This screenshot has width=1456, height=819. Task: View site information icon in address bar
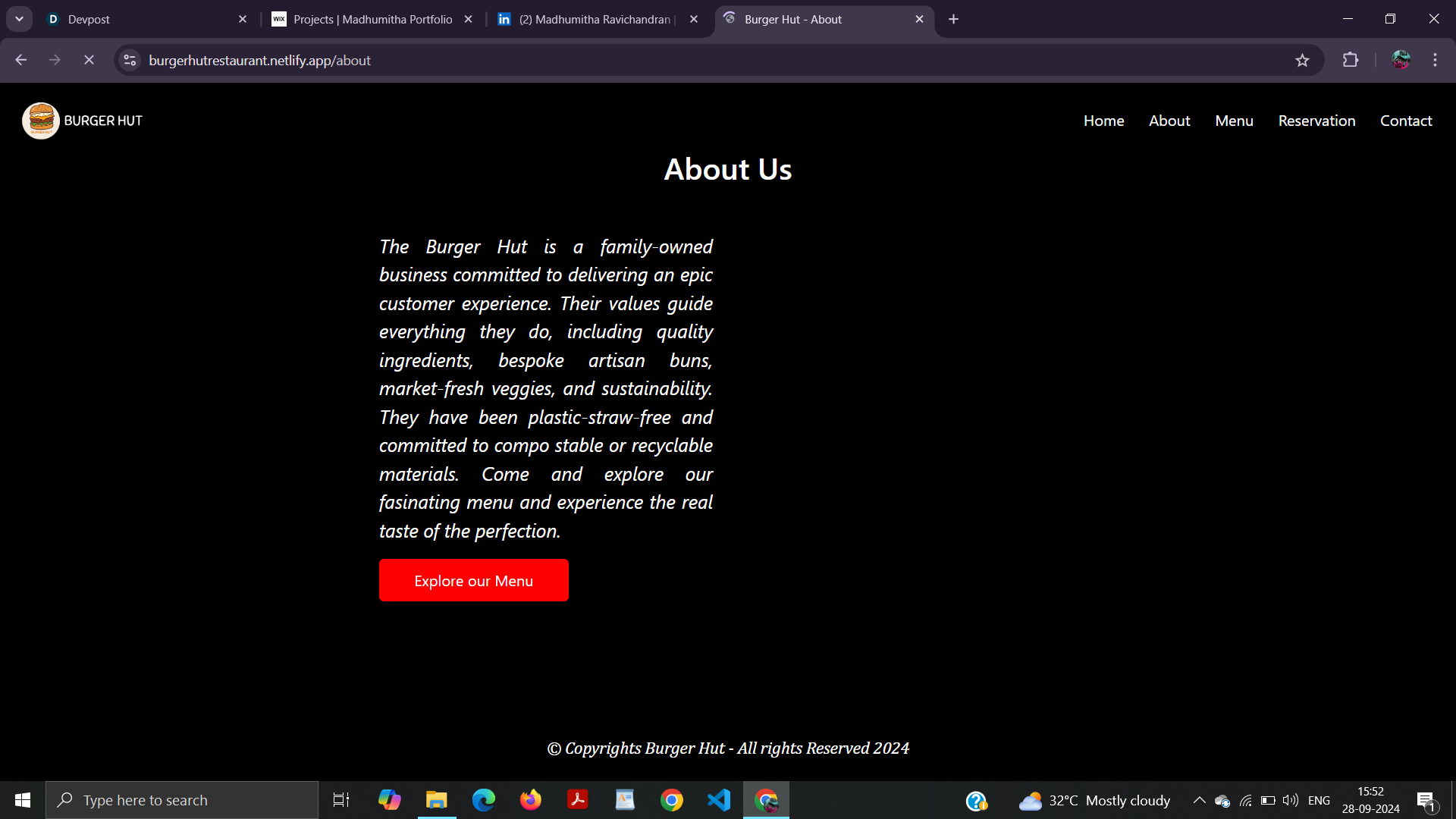[x=130, y=60]
